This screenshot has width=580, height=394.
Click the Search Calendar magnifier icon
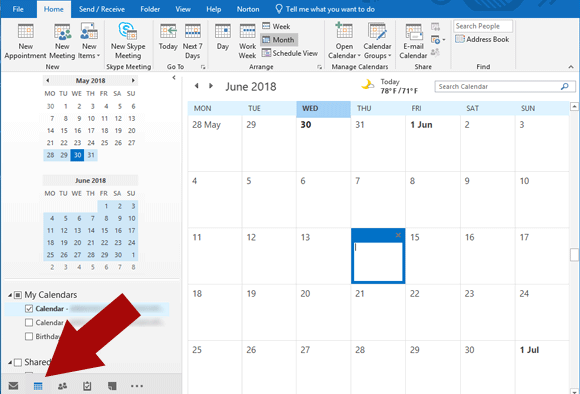[x=564, y=87]
